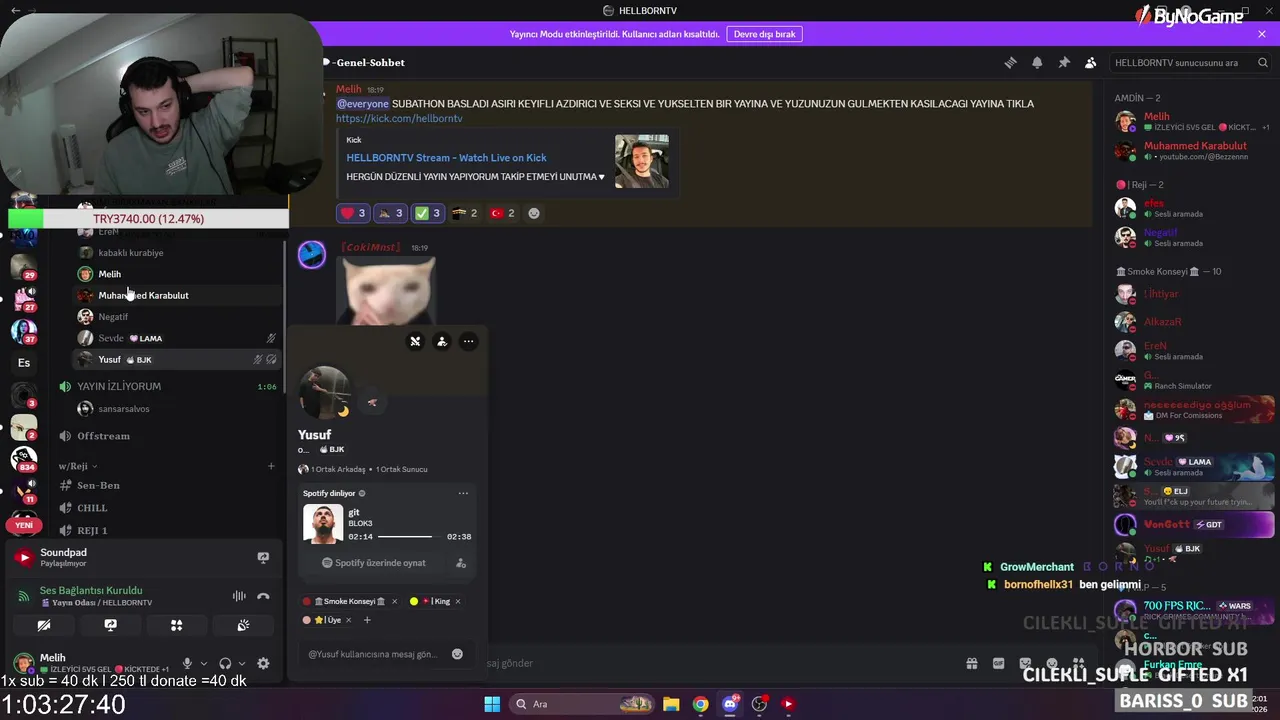This screenshot has width=1280, height=720.
Task: Open notification bell settings in channel header
Action: [1037, 62]
